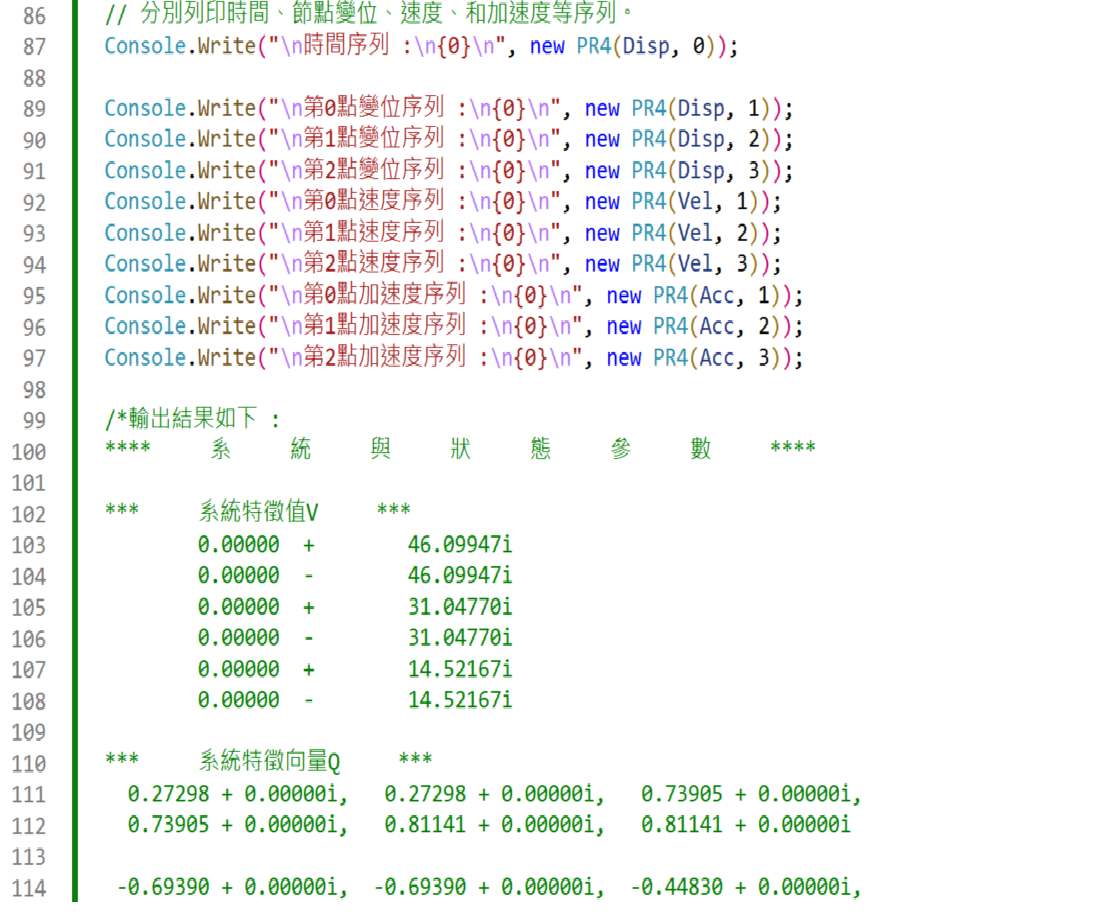Click the string 第1點加速度序列
1119x914 pixels.
[x=385, y=326]
